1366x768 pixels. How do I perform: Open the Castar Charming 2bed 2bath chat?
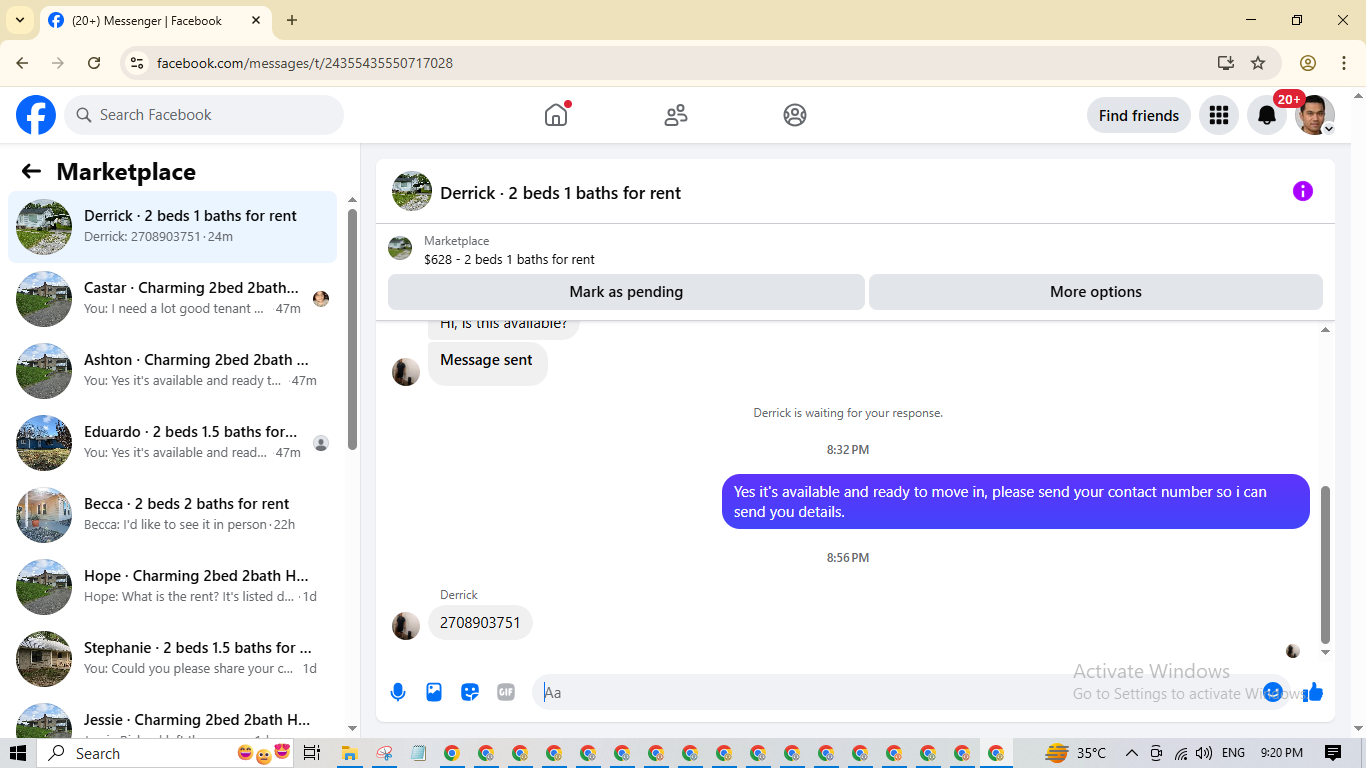click(x=173, y=299)
